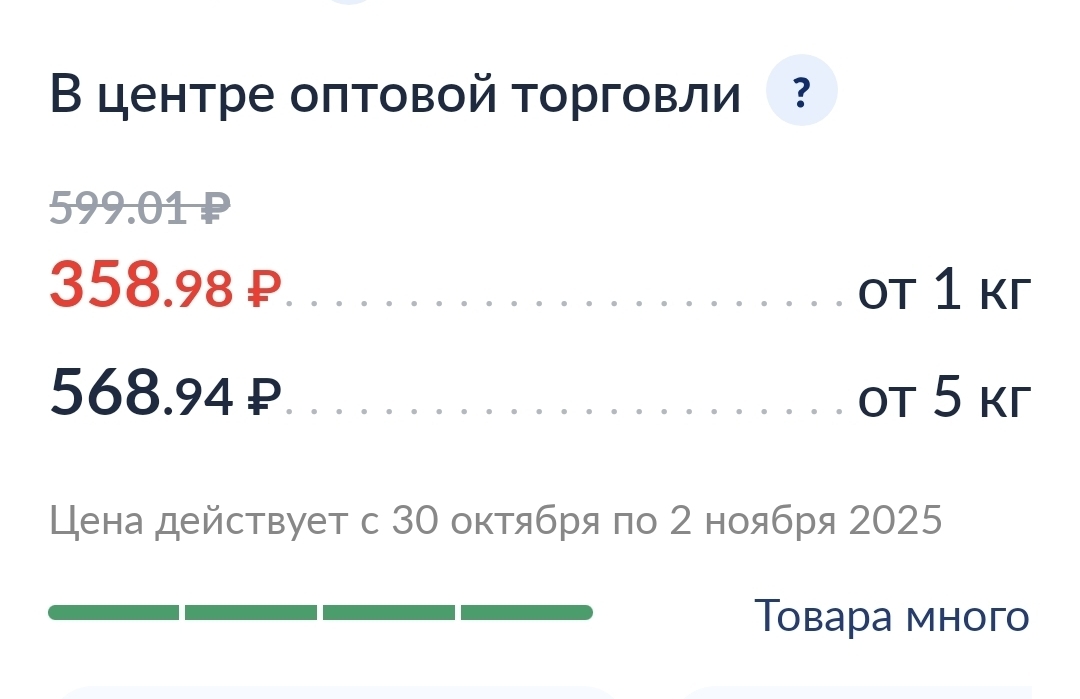Click the question mark next to the heading
Image resolution: width=1080 pixels, height=699 pixels.
coord(799,90)
